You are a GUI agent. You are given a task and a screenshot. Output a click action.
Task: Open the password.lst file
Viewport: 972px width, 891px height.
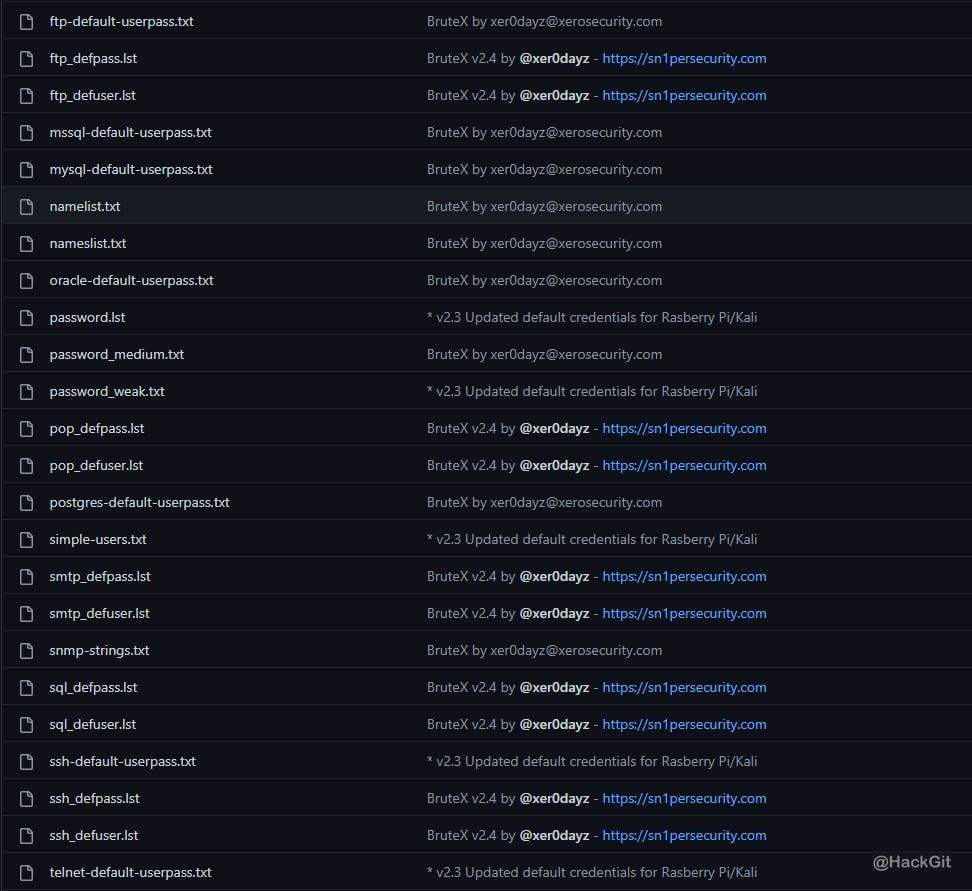87,317
